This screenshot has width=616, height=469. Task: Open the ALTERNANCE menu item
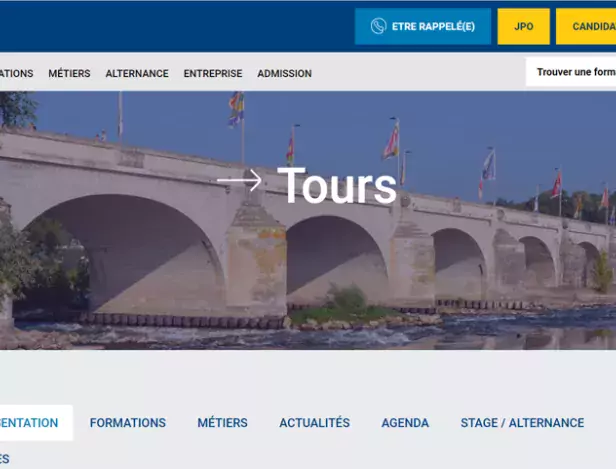point(137,73)
